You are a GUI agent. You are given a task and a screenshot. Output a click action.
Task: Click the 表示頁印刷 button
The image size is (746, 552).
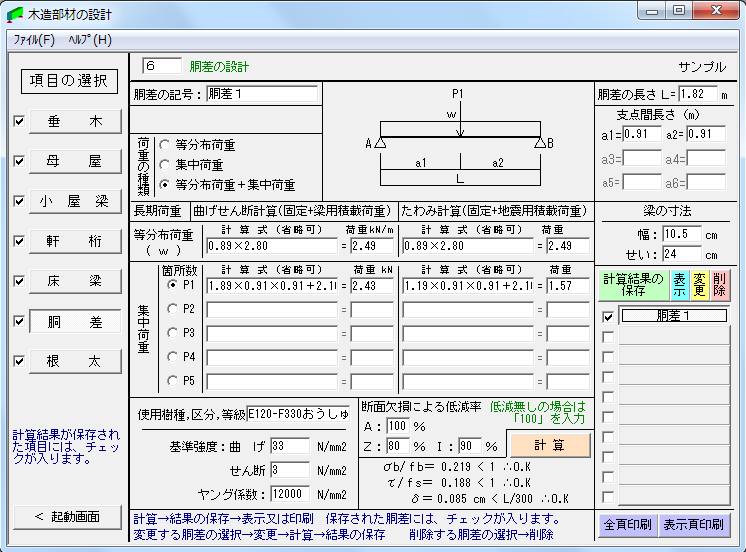click(694, 524)
